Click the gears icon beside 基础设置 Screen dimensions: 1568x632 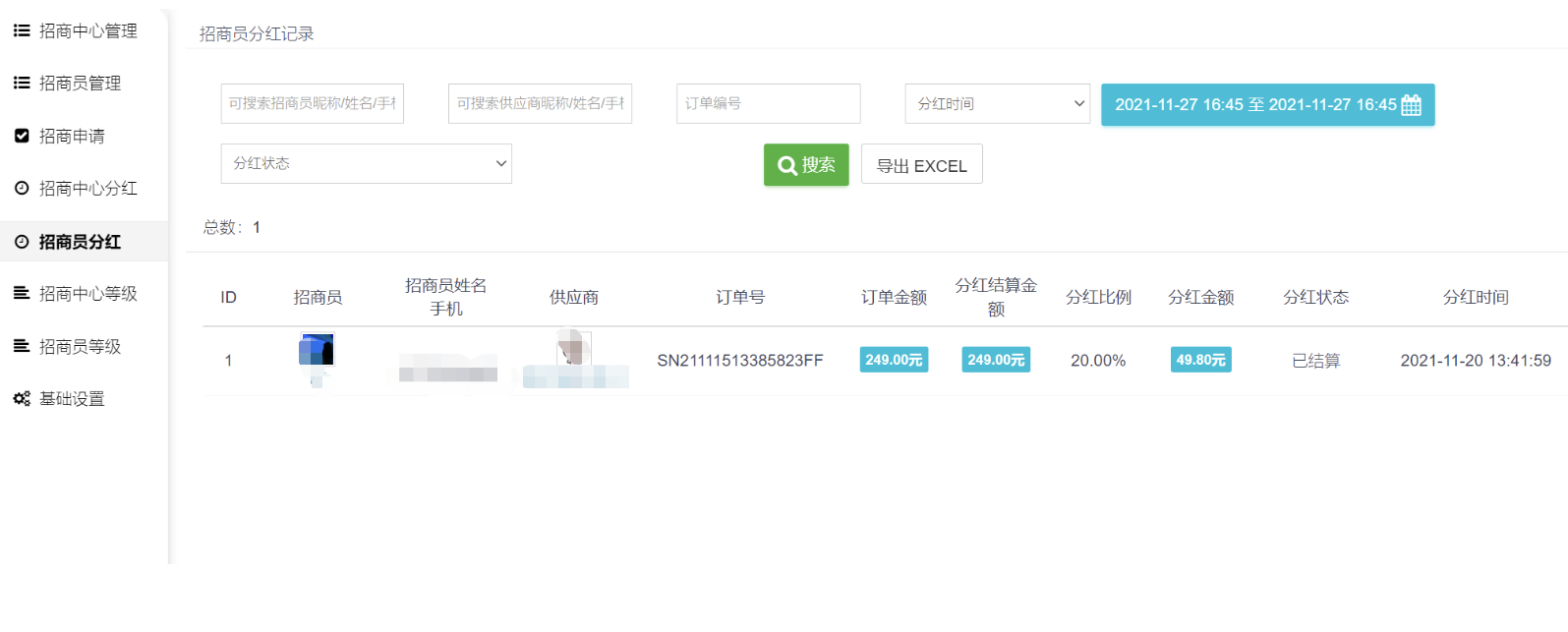click(21, 398)
